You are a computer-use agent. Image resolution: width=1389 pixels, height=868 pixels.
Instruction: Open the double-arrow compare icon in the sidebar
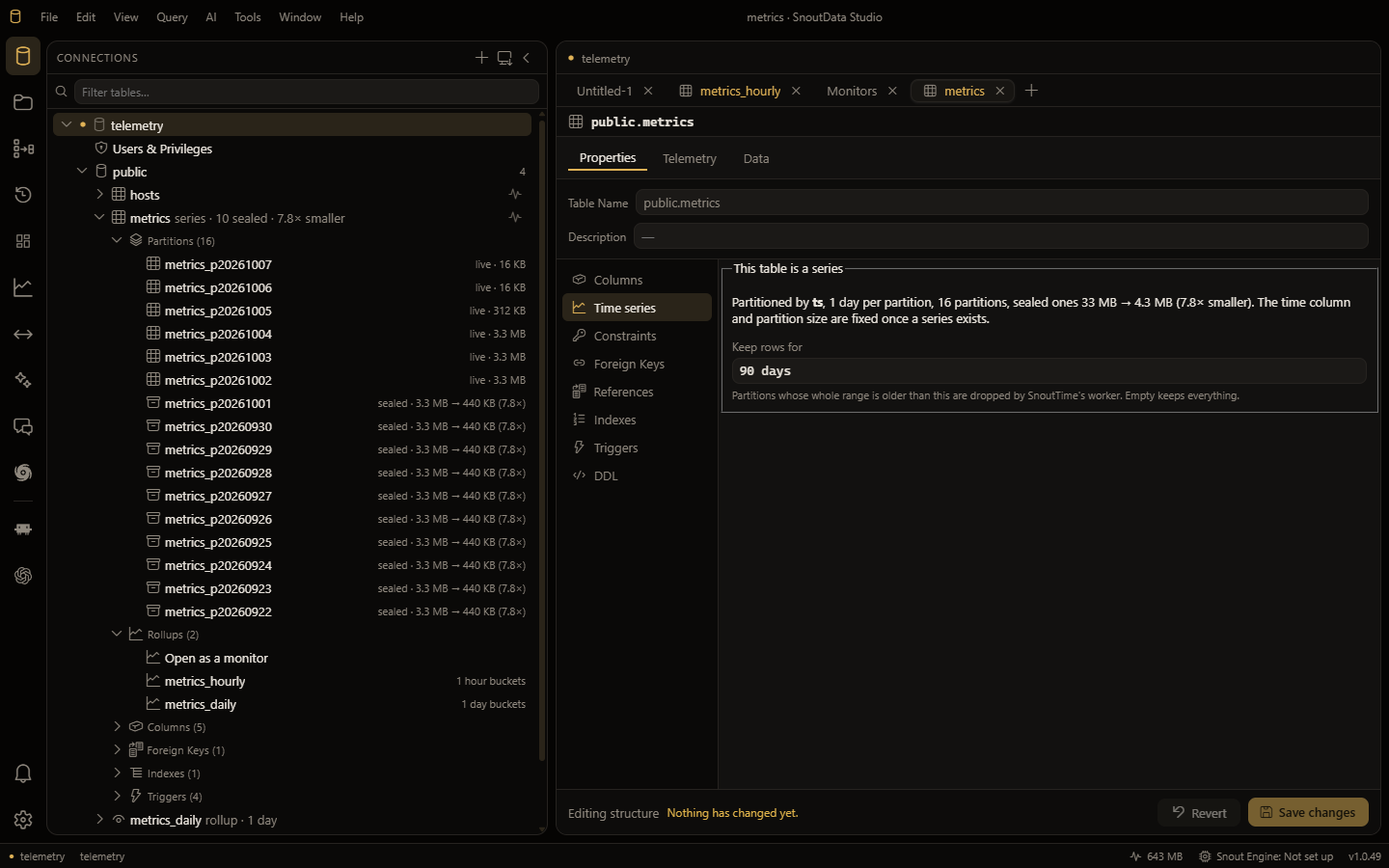coord(23,334)
